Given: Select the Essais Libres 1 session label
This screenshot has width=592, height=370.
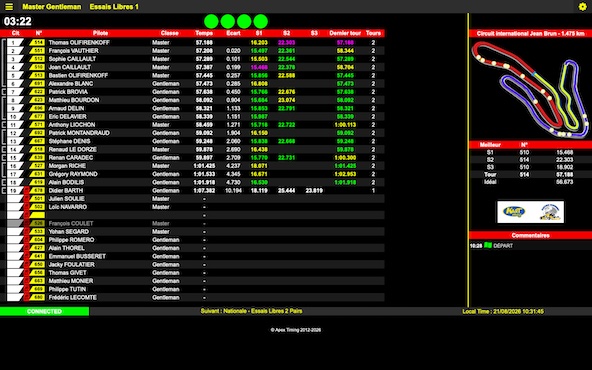Looking at the screenshot, I should pos(114,7).
